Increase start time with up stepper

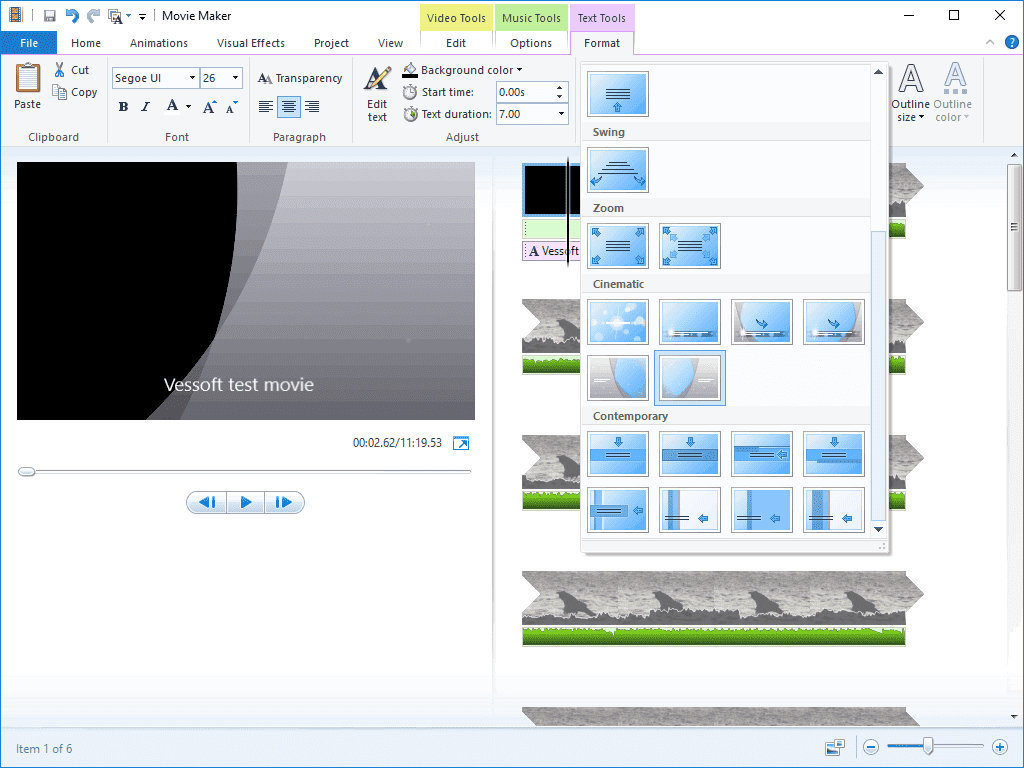[560, 88]
